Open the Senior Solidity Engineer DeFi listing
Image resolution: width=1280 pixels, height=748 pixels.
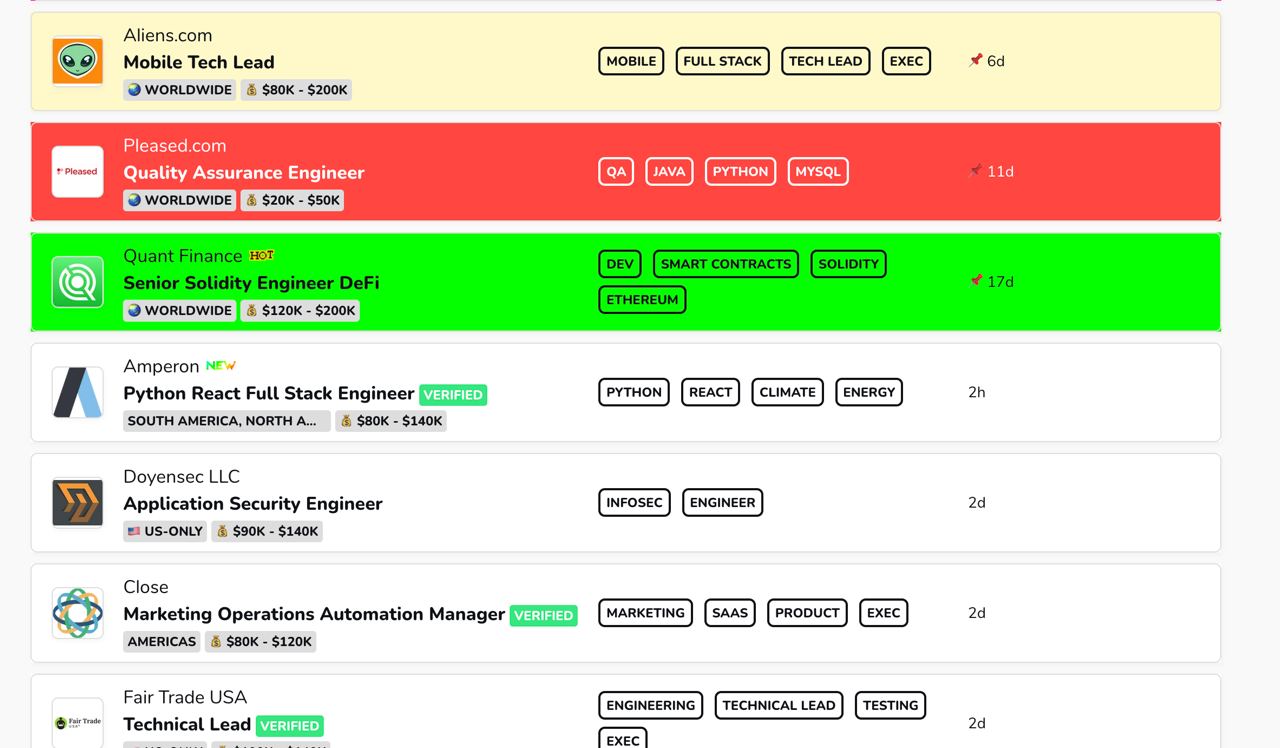point(251,283)
